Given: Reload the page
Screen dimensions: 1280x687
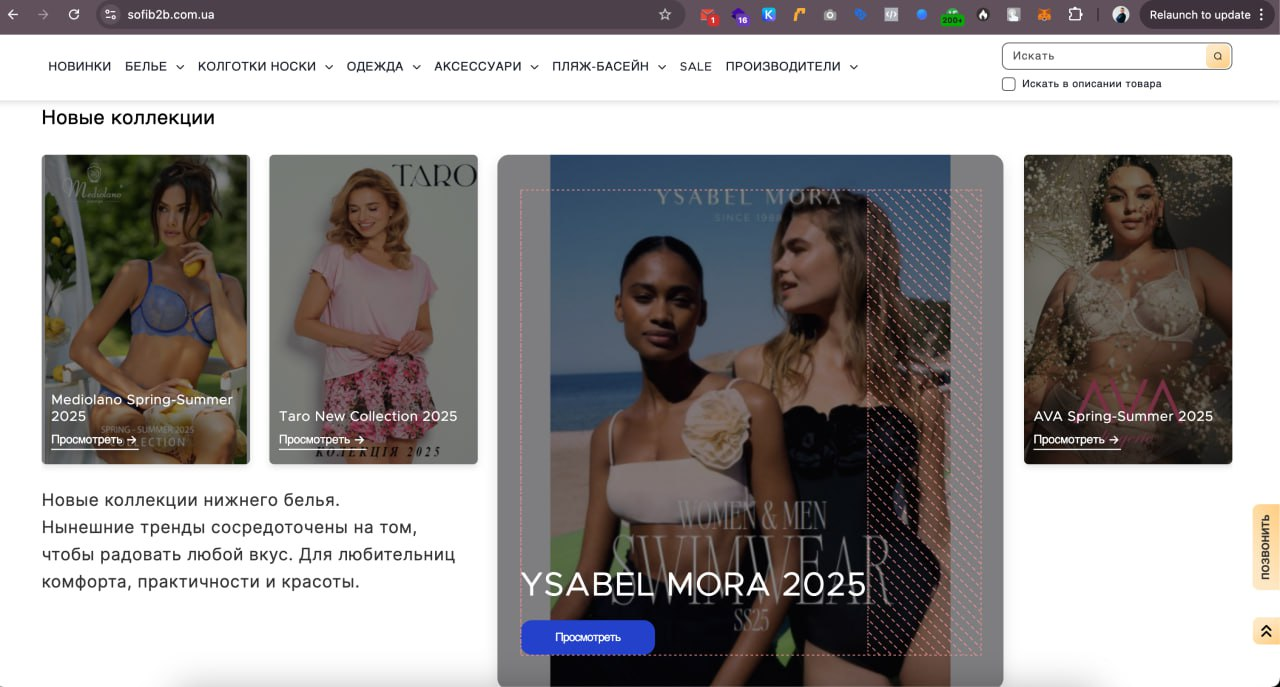Looking at the screenshot, I should click(73, 15).
